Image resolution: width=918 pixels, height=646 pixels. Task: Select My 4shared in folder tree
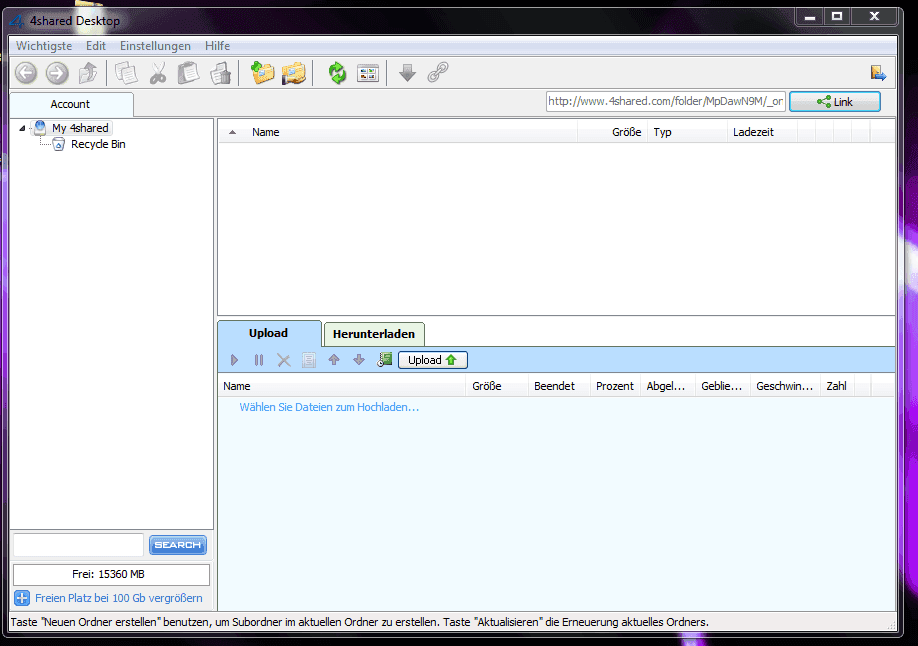[x=80, y=128]
